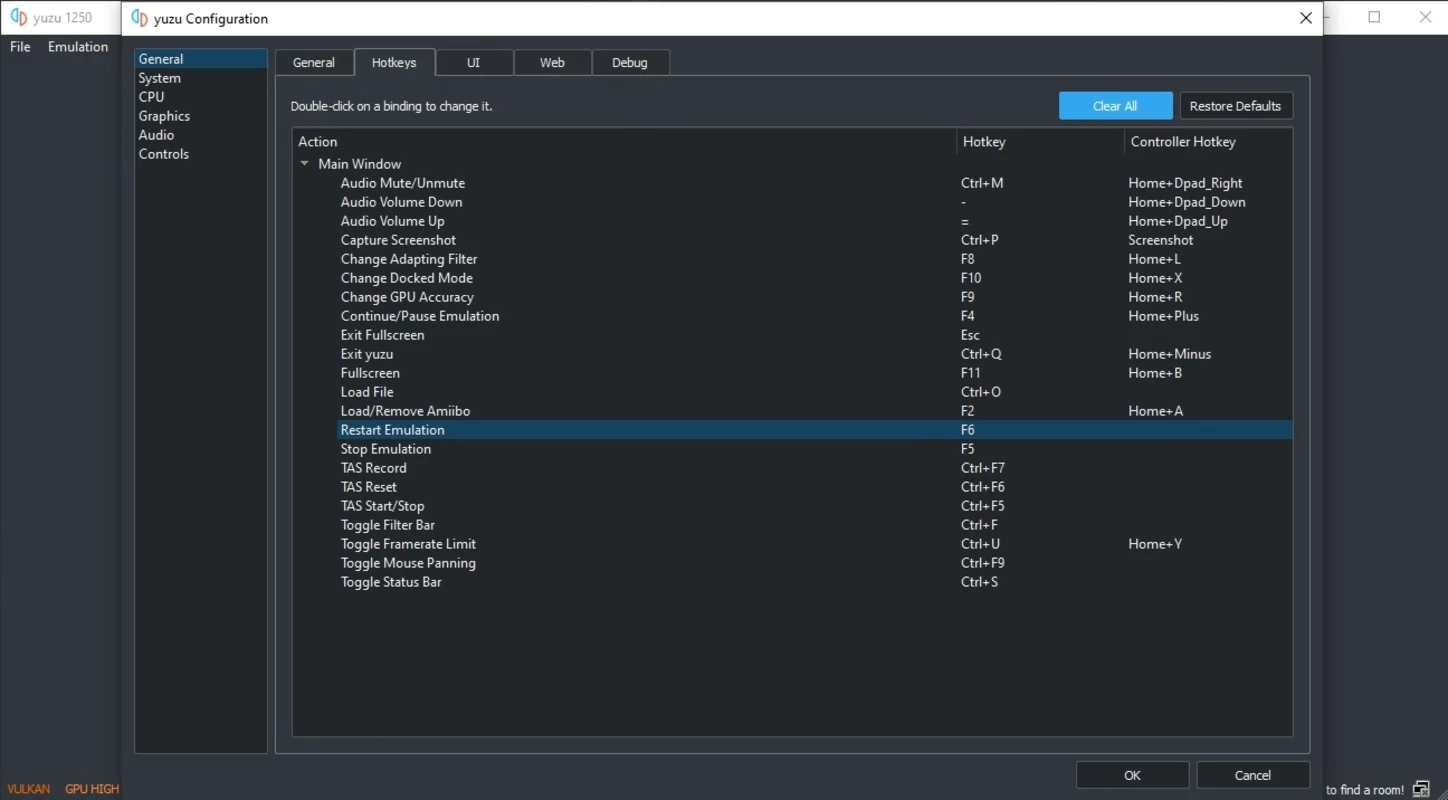Image resolution: width=1448 pixels, height=800 pixels.
Task: Select the Load File action
Action: click(367, 392)
